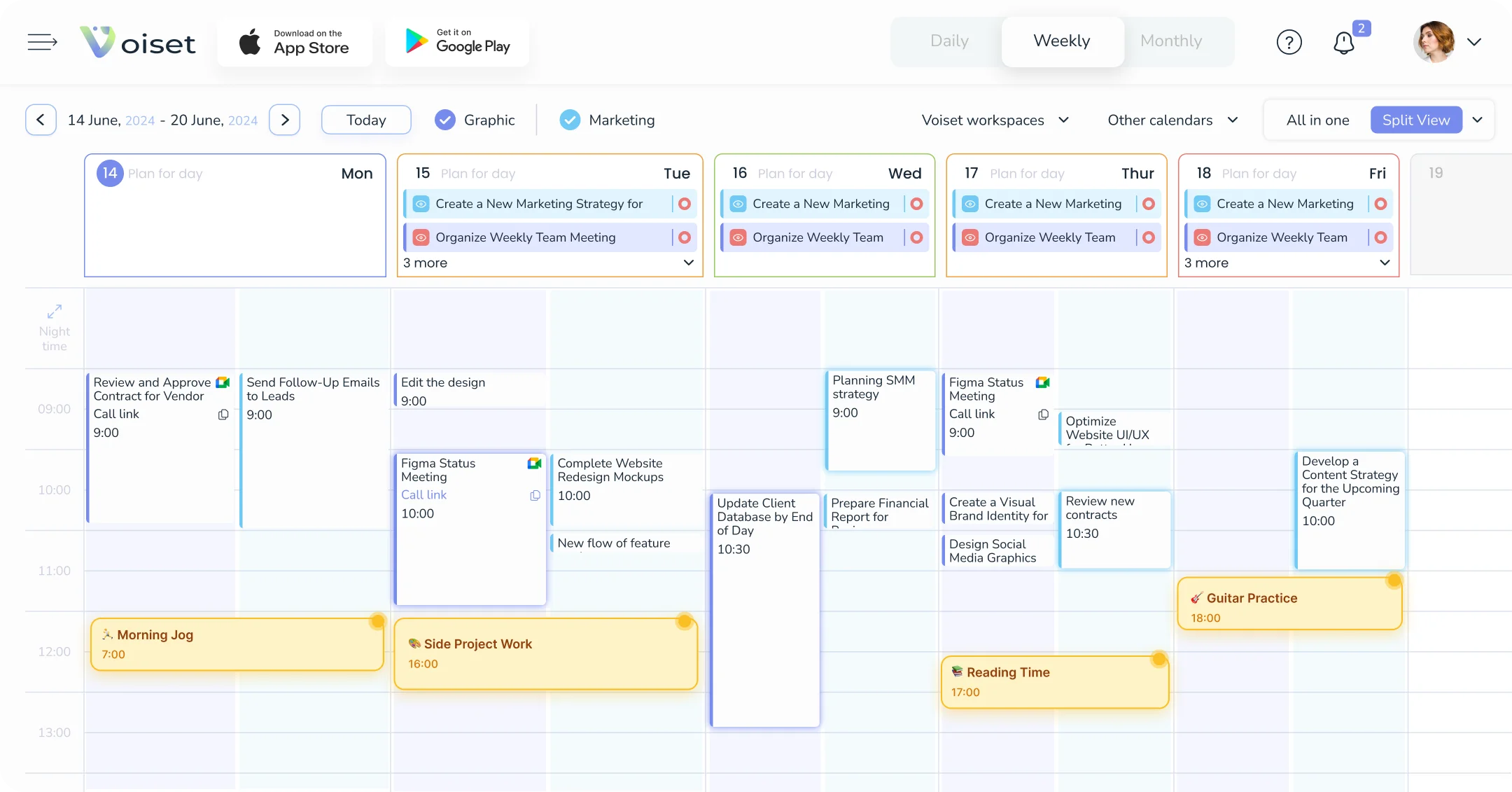
Task: Click orange dot on Guitar Practice event
Action: tap(1394, 580)
